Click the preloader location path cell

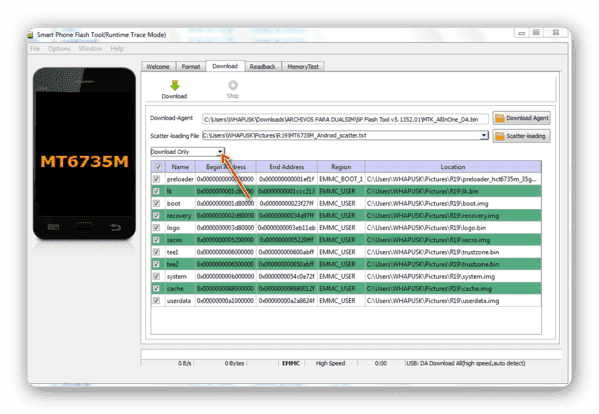point(453,179)
